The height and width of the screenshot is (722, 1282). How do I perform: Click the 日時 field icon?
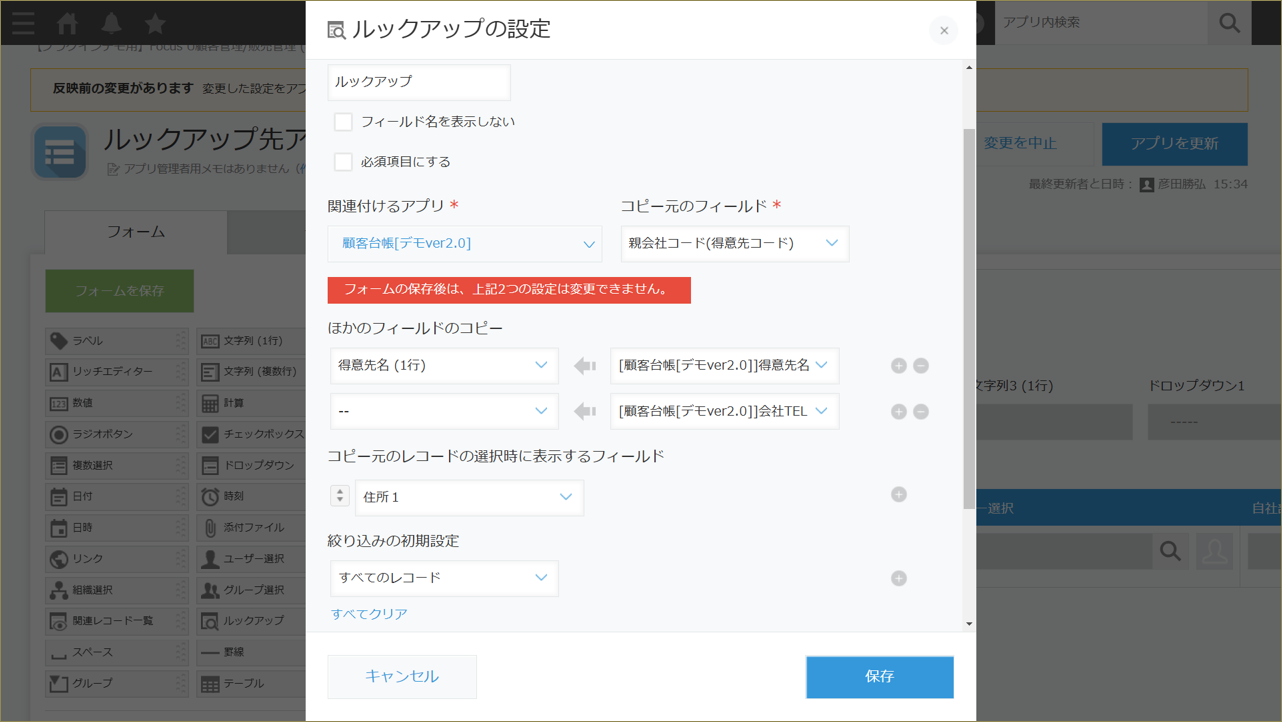click(x=59, y=528)
